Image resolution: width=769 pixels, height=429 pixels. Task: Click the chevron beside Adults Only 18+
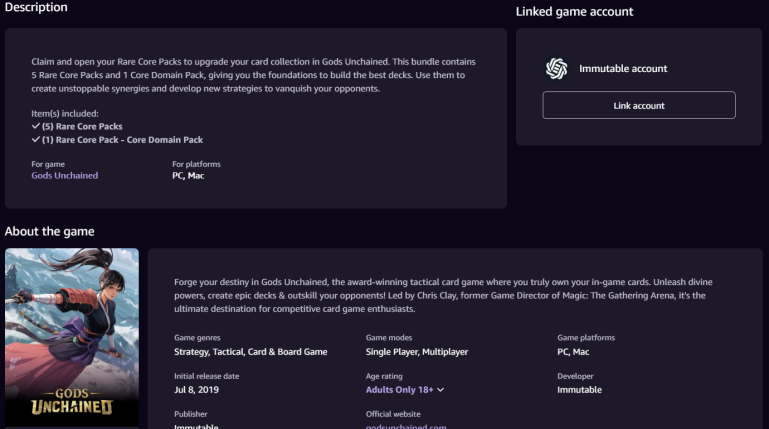[440, 390]
